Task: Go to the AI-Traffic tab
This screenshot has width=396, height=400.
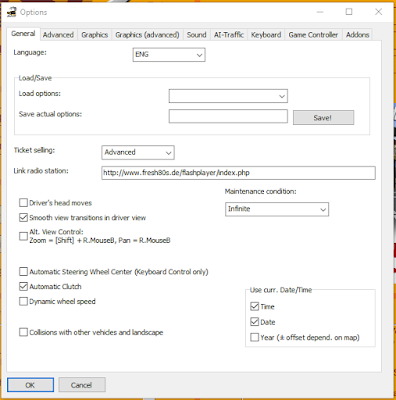Action: point(229,35)
